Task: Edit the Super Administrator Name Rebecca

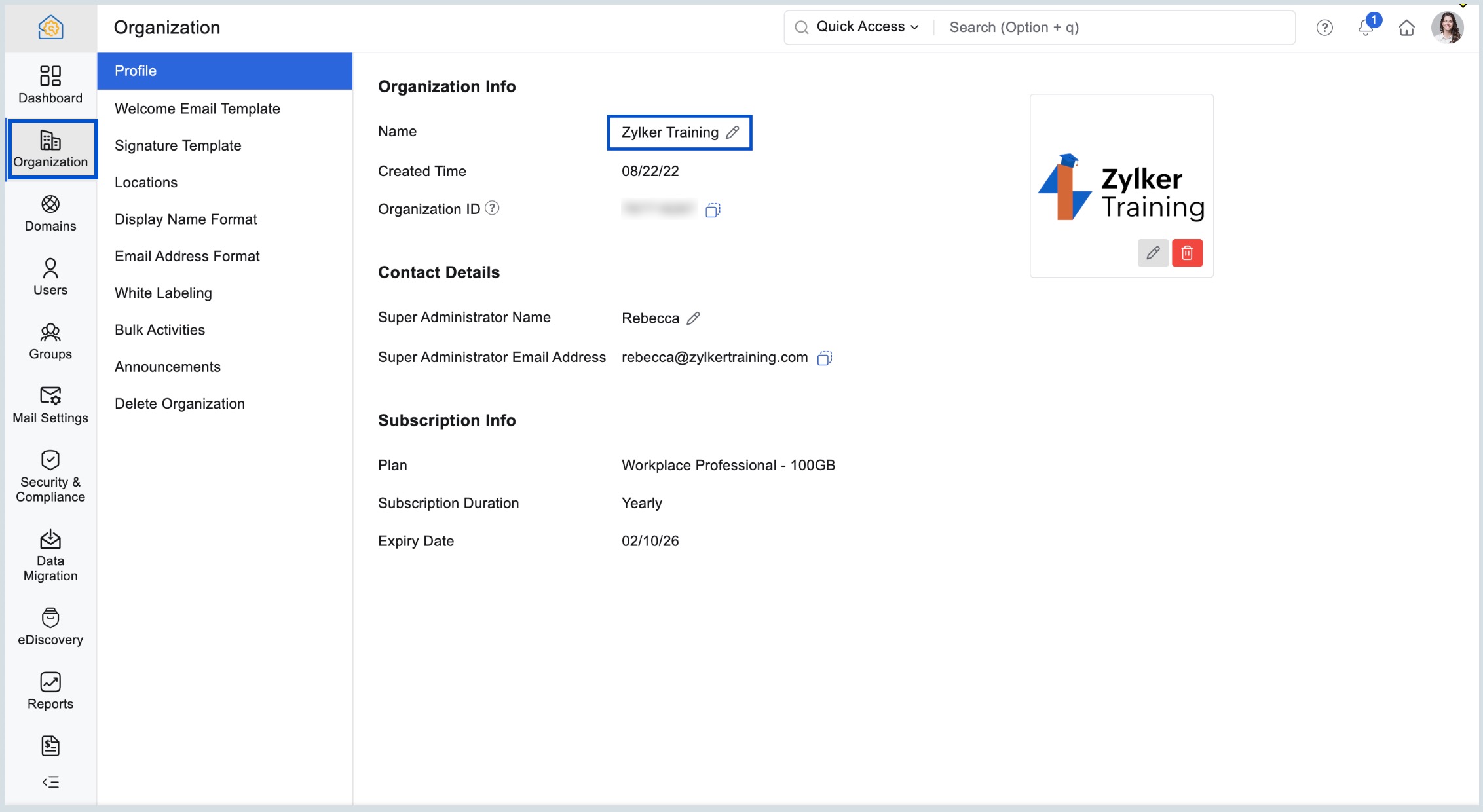Action: pos(693,318)
